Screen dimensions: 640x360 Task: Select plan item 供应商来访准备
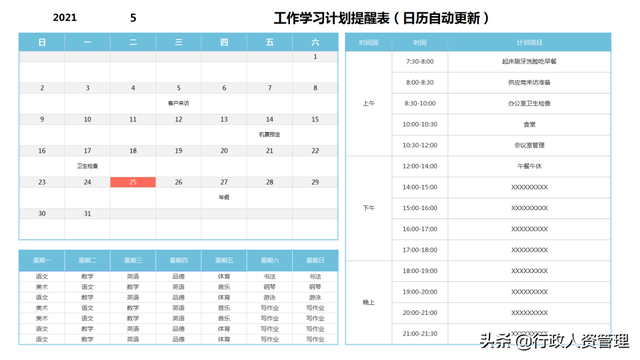pos(529,82)
